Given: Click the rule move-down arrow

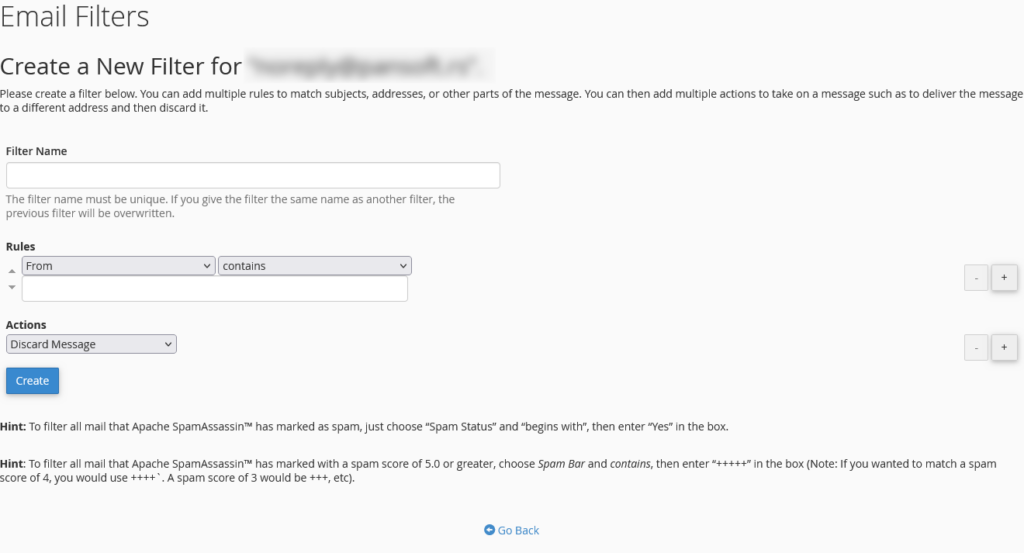Looking at the screenshot, I should click(12, 287).
